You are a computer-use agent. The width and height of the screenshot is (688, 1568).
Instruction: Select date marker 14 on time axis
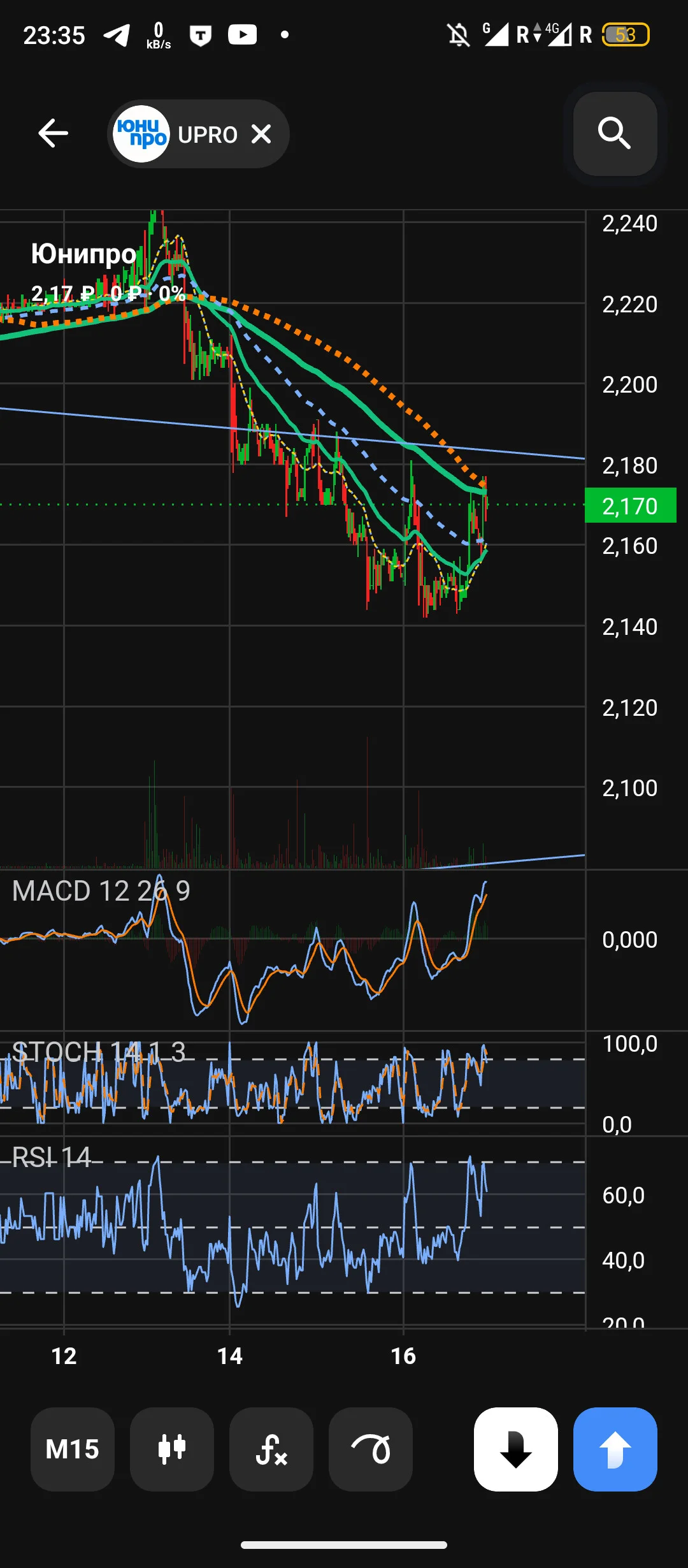click(229, 1356)
